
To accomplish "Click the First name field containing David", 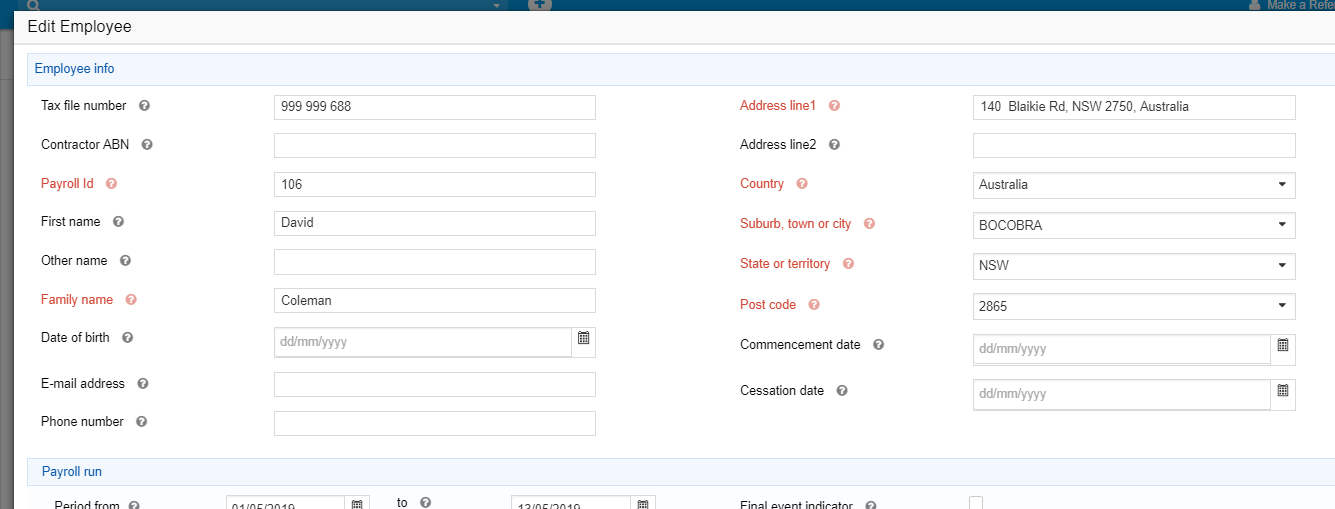I will click(x=434, y=223).
